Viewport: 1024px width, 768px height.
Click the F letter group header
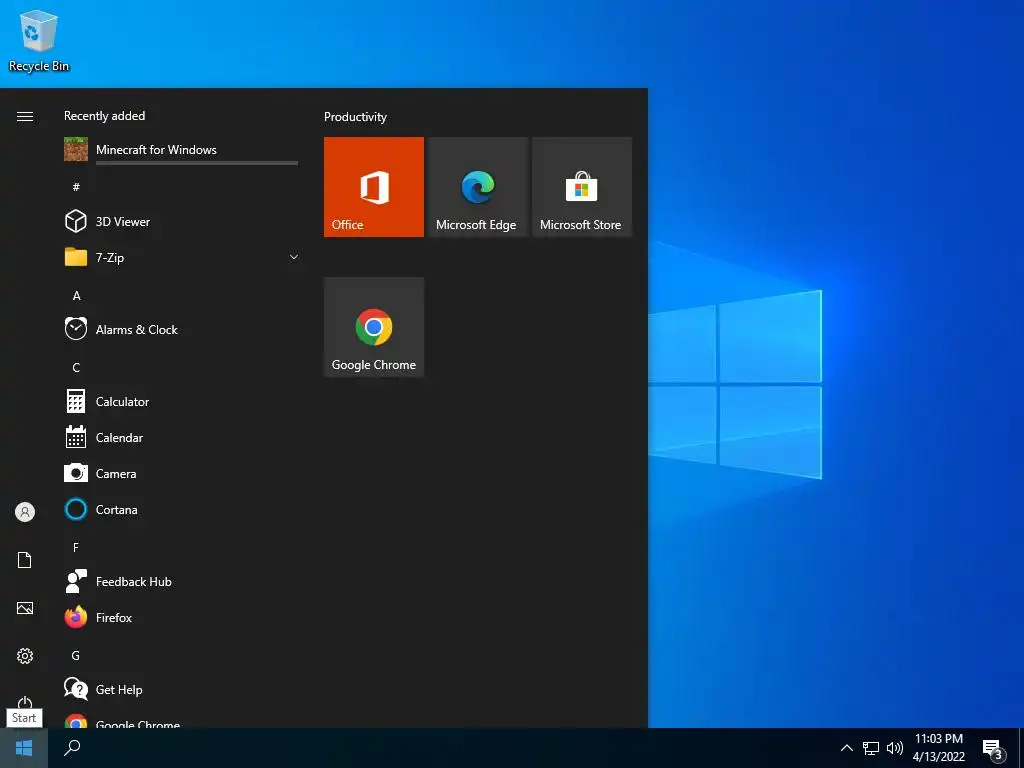click(x=76, y=547)
